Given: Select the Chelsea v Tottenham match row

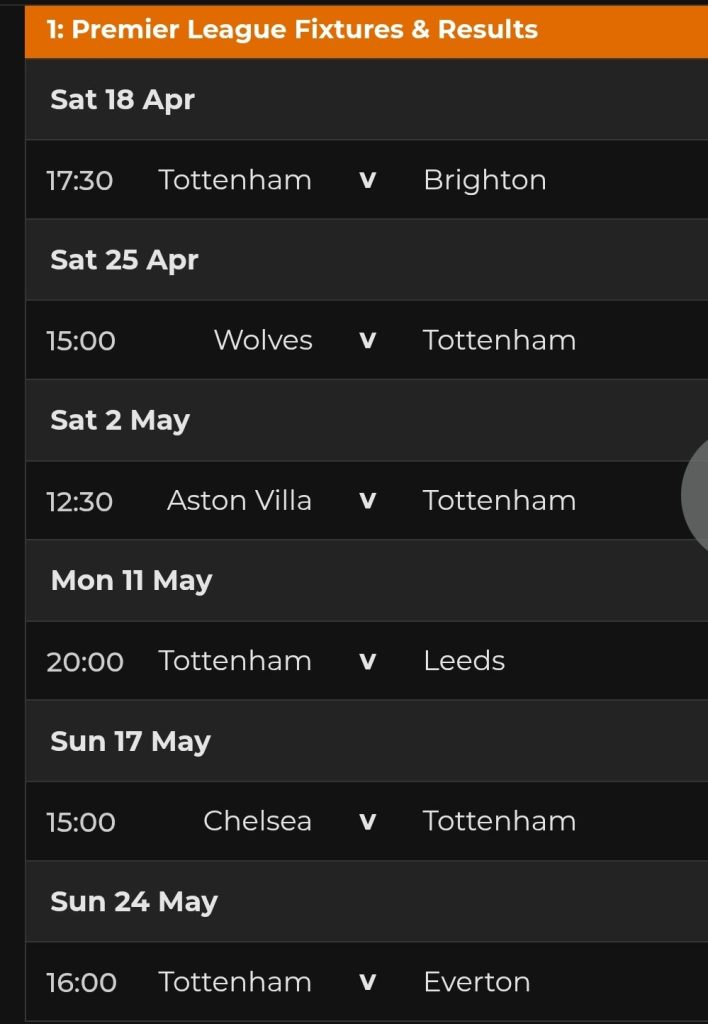Looking at the screenshot, I should (366, 822).
